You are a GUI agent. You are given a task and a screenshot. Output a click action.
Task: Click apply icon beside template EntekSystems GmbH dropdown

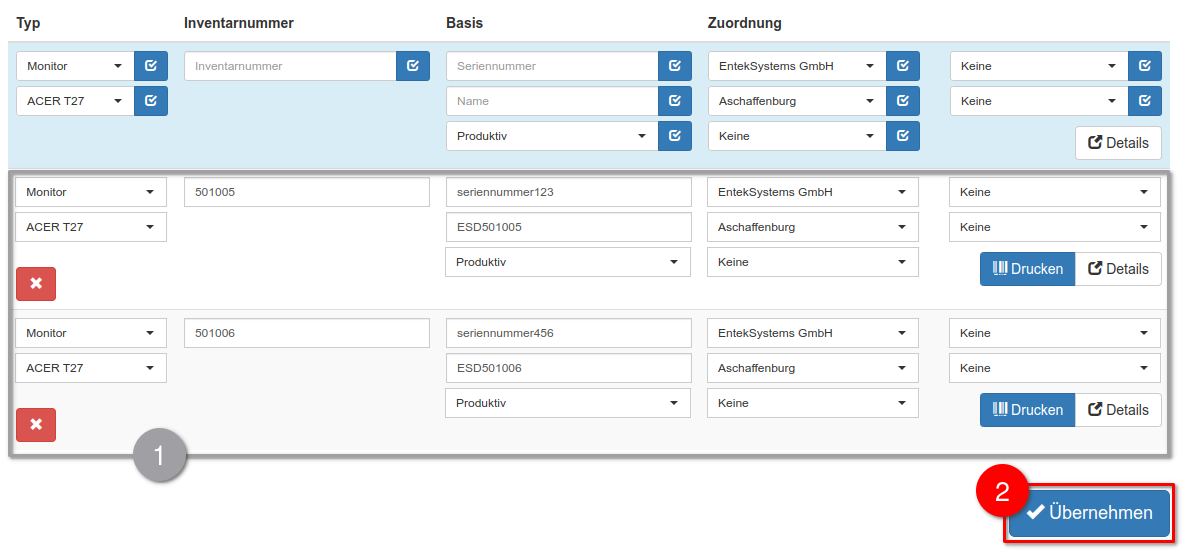(x=903, y=66)
